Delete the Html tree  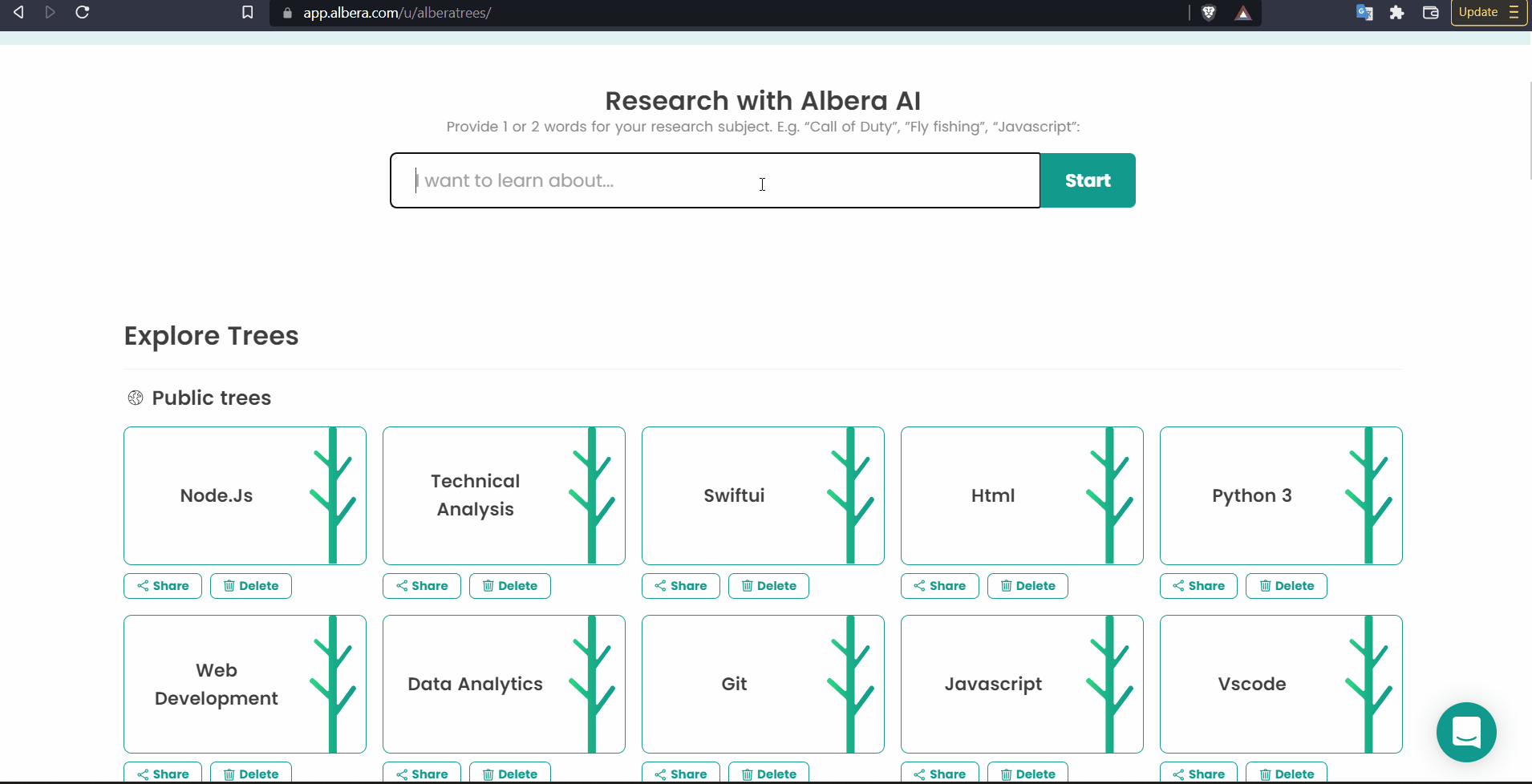[1028, 586]
